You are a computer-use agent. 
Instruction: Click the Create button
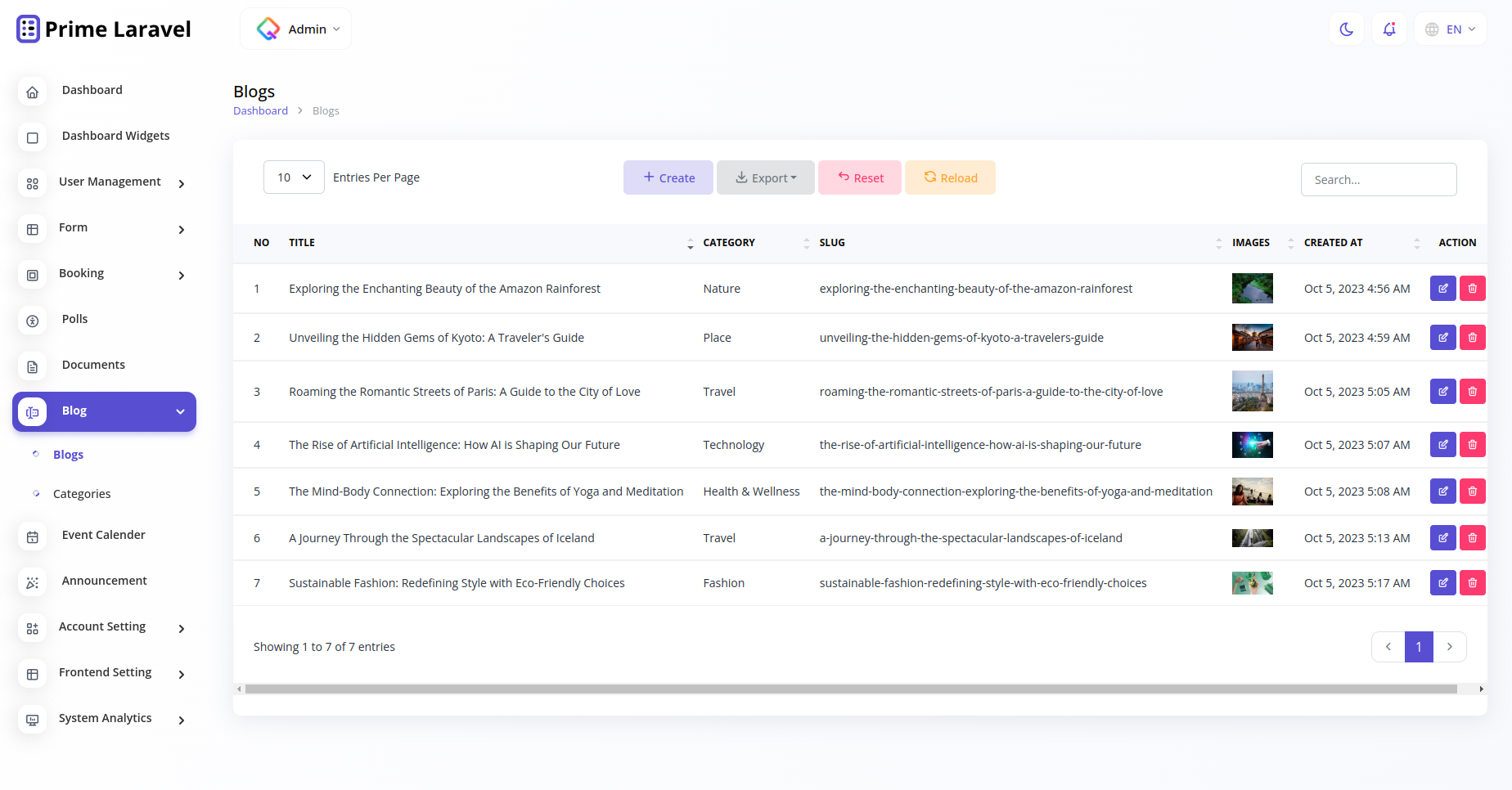click(668, 177)
